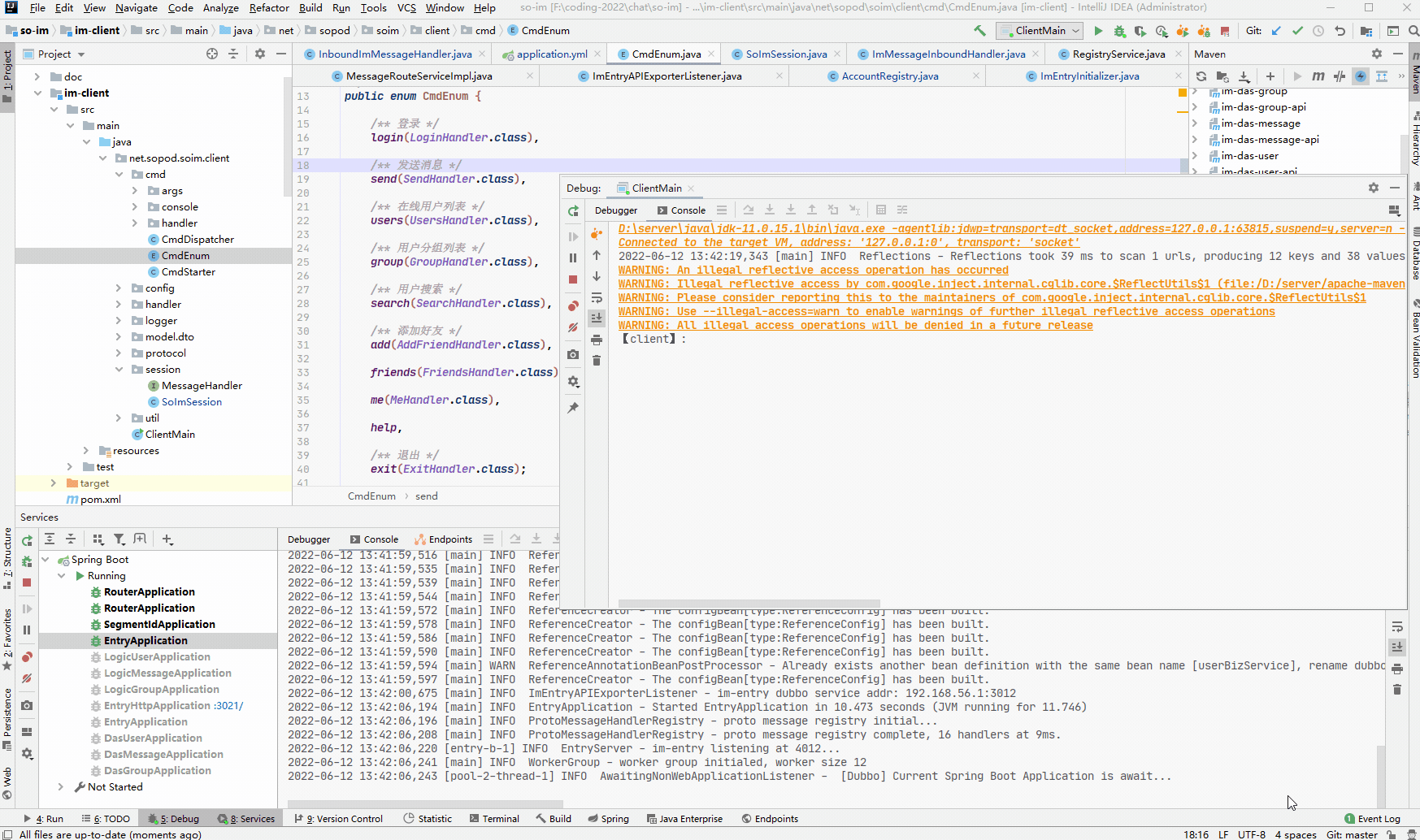1420x840 pixels.
Task: Expand the Not Started services group
Action: [x=61, y=787]
